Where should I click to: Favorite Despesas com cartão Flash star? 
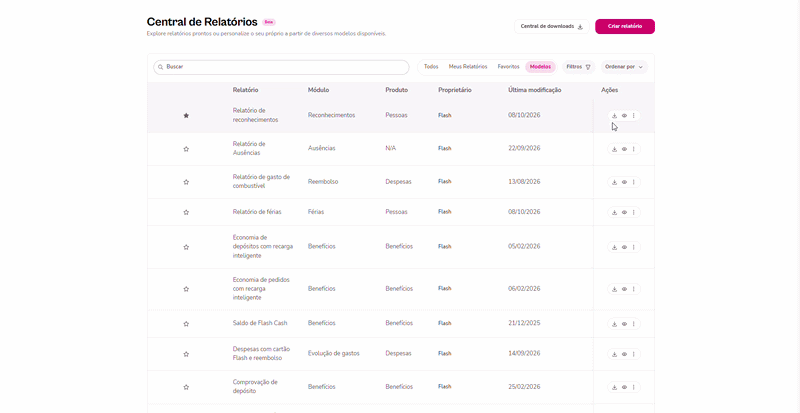tap(186, 354)
